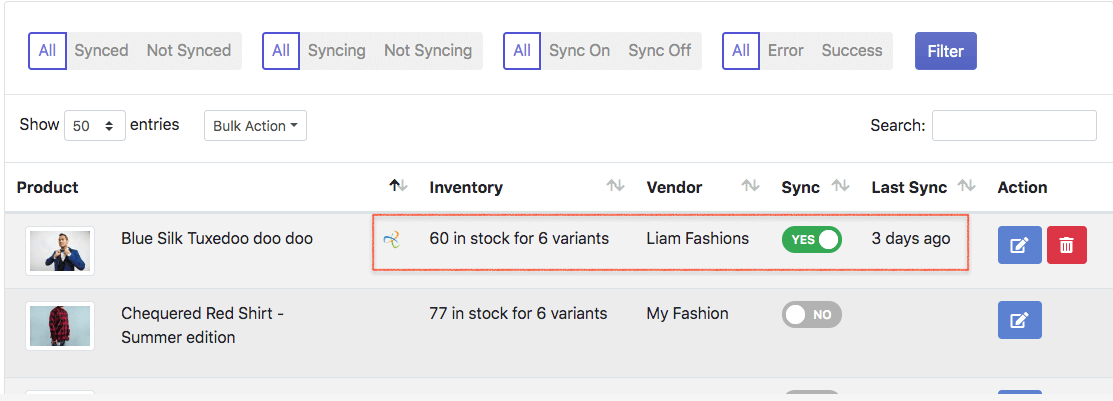The width and height of the screenshot is (1113, 401).
Task: Click the red delete trash icon
Action: coord(1066,245)
